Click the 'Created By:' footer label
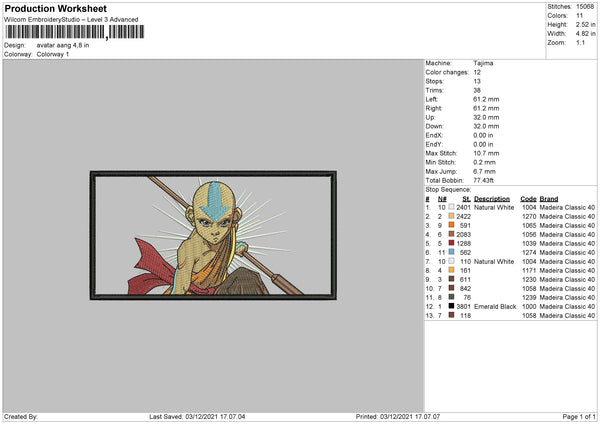Screen dimensions: 600x424 (21, 416)
